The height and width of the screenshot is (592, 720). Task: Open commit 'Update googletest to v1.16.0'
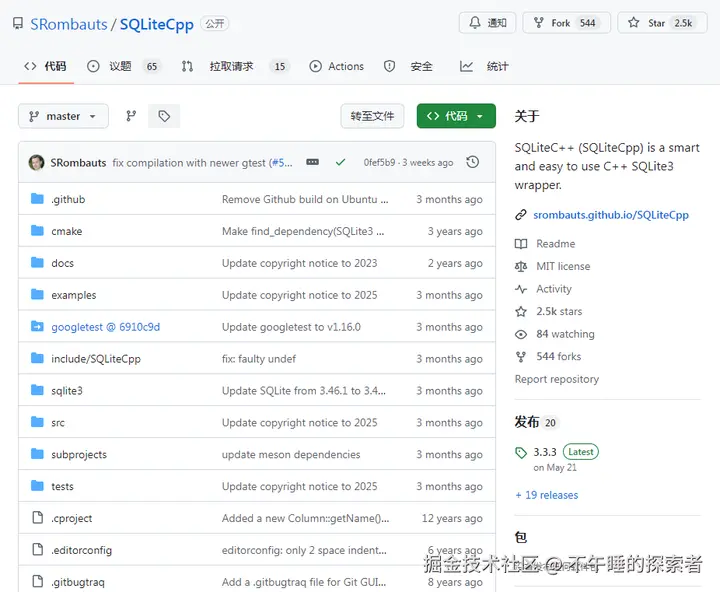coord(291,327)
